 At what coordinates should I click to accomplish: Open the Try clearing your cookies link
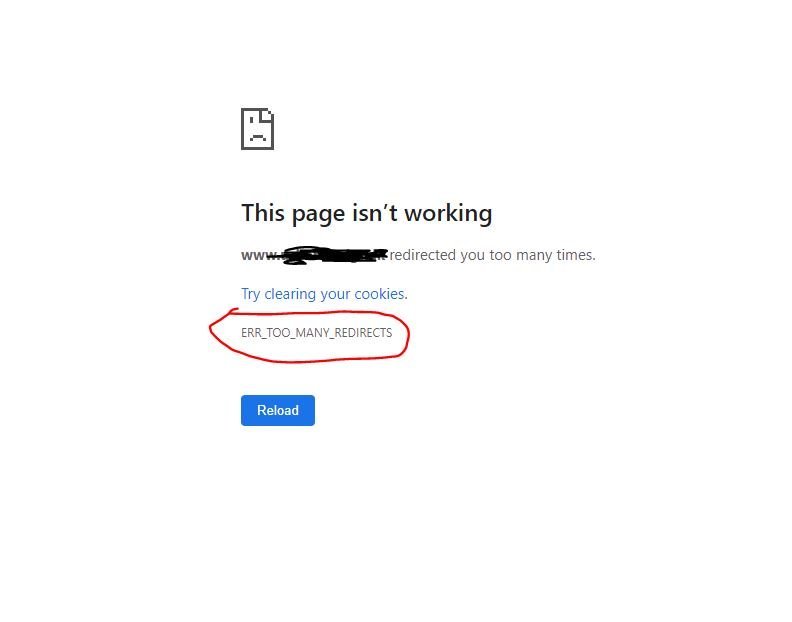click(324, 294)
